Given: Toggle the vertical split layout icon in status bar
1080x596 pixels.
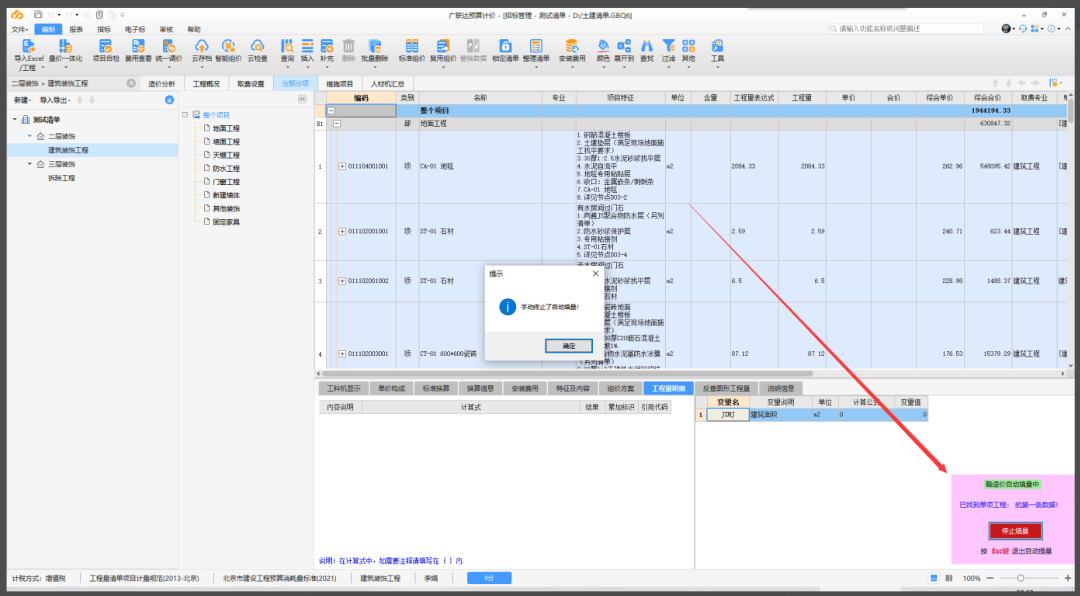Looking at the screenshot, I should tap(948, 578).
